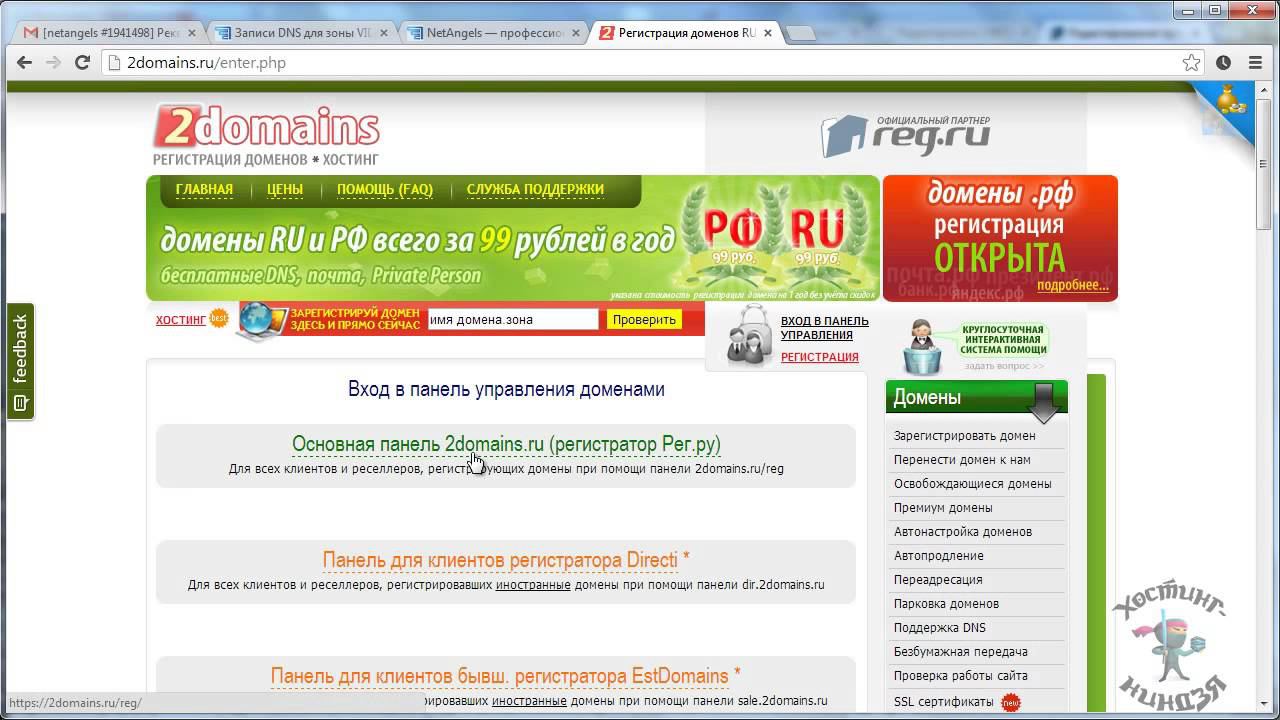Select Безбумажная передача

(x=960, y=652)
